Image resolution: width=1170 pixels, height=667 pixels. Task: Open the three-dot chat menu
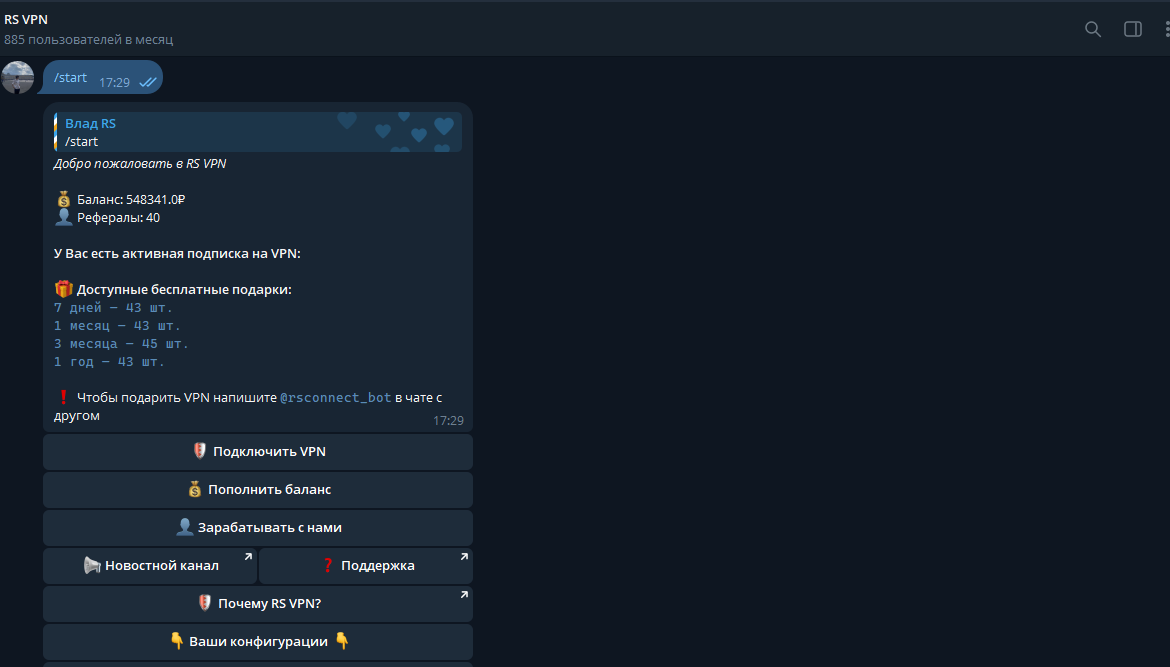tap(1166, 29)
